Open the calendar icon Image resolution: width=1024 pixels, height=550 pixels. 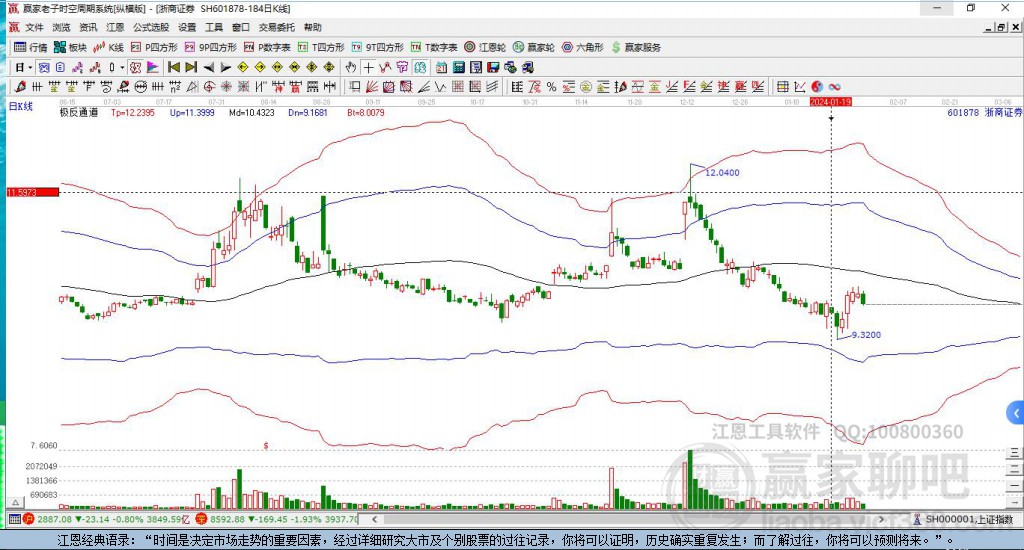[441, 67]
